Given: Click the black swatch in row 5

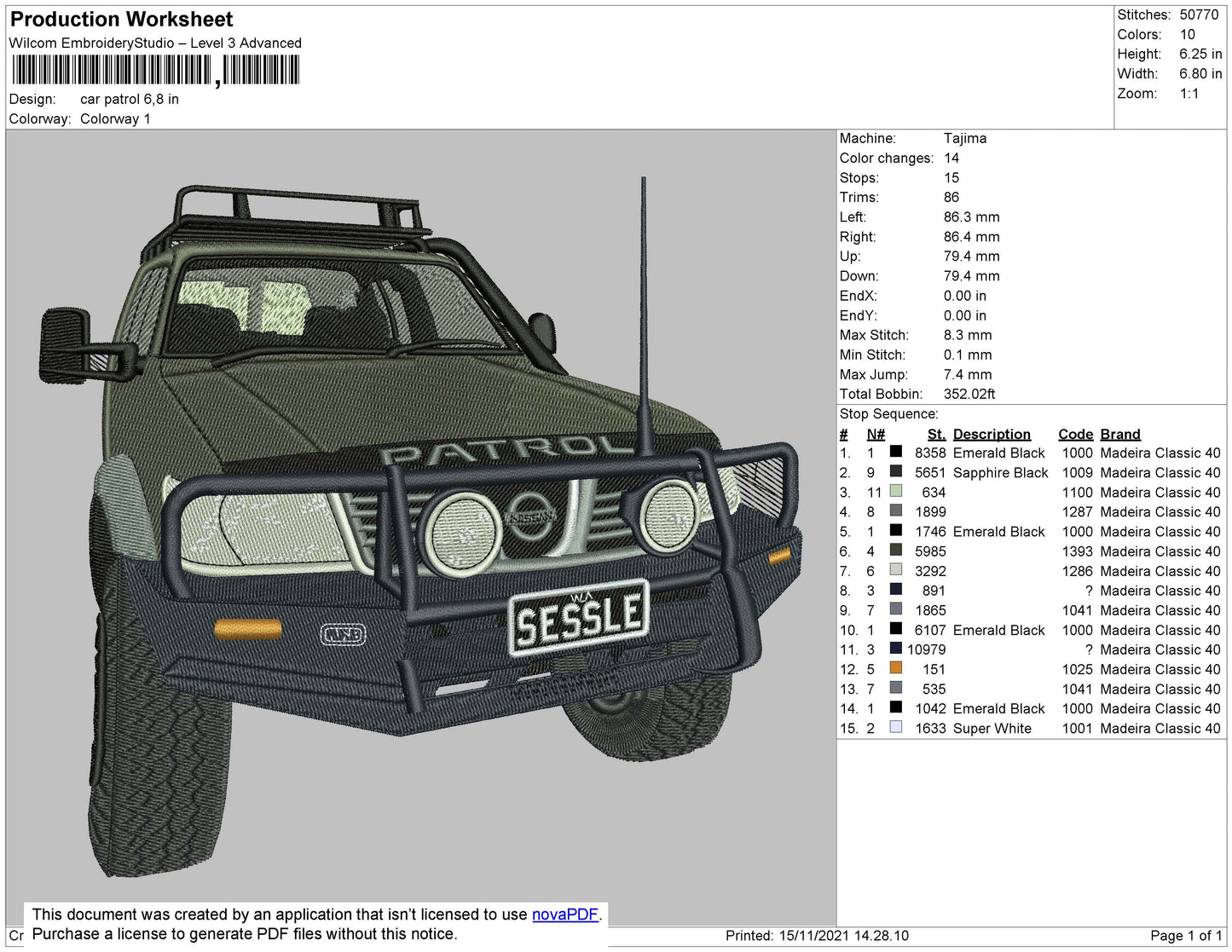Looking at the screenshot, I should [896, 530].
